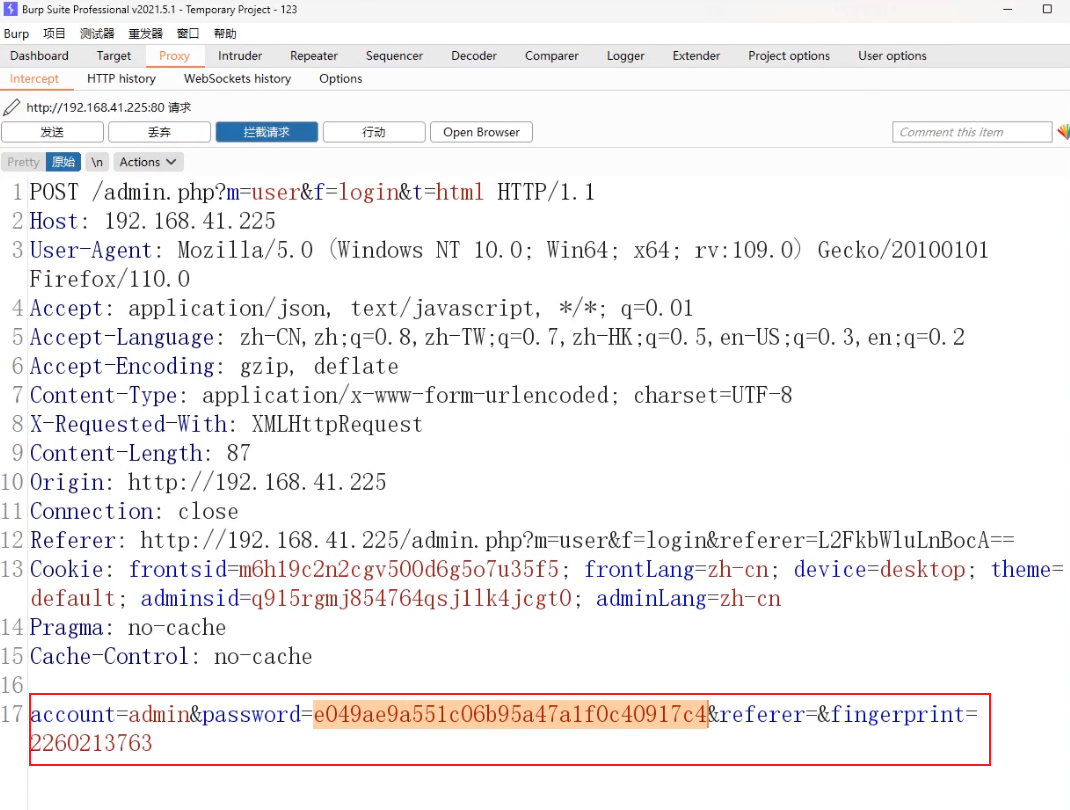Open the 帮助 menu
This screenshot has height=810, width=1070.
[225, 33]
